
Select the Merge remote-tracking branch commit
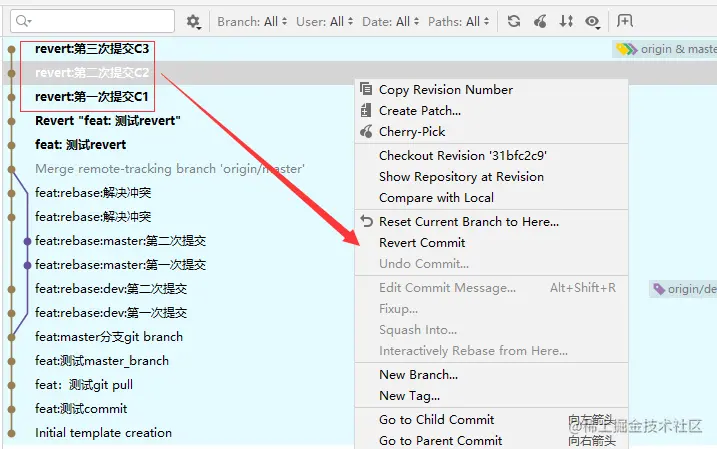tap(170, 169)
